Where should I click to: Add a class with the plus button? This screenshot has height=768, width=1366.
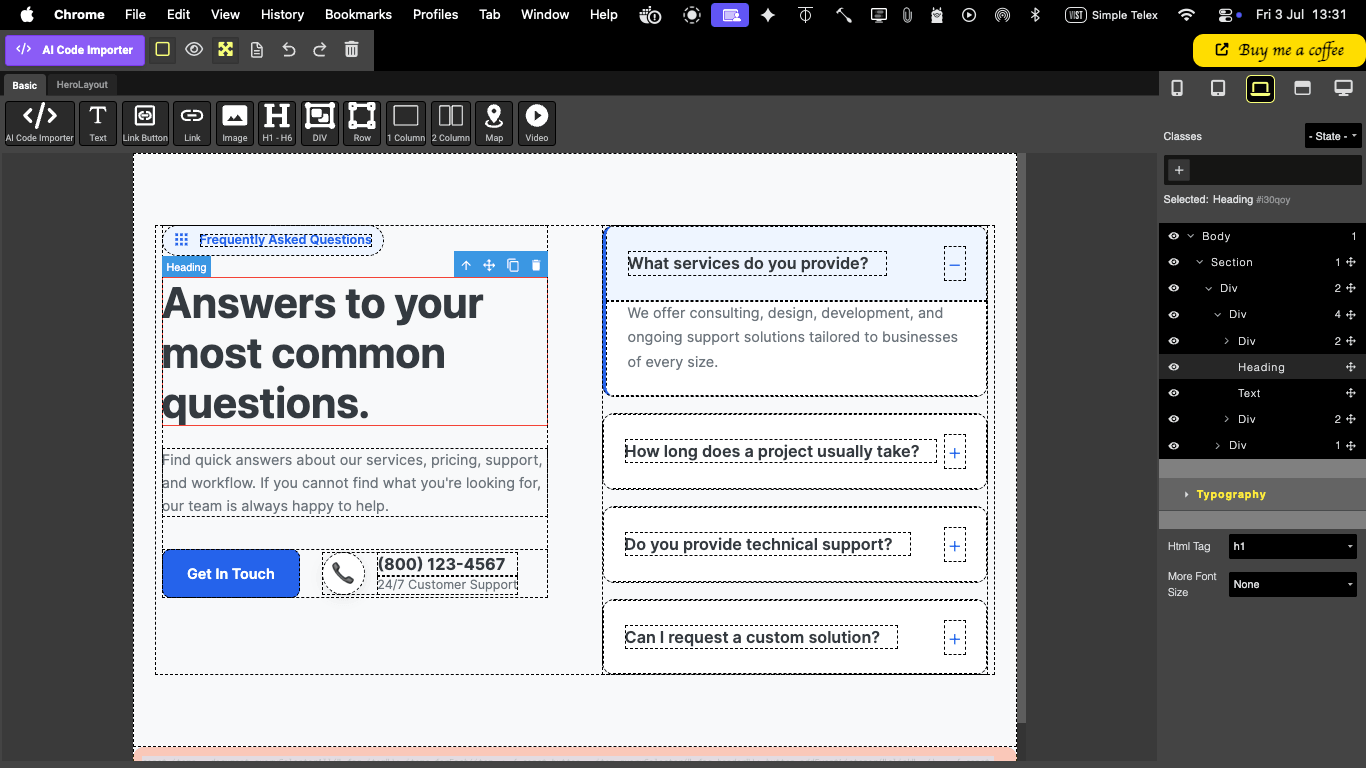click(x=1179, y=170)
